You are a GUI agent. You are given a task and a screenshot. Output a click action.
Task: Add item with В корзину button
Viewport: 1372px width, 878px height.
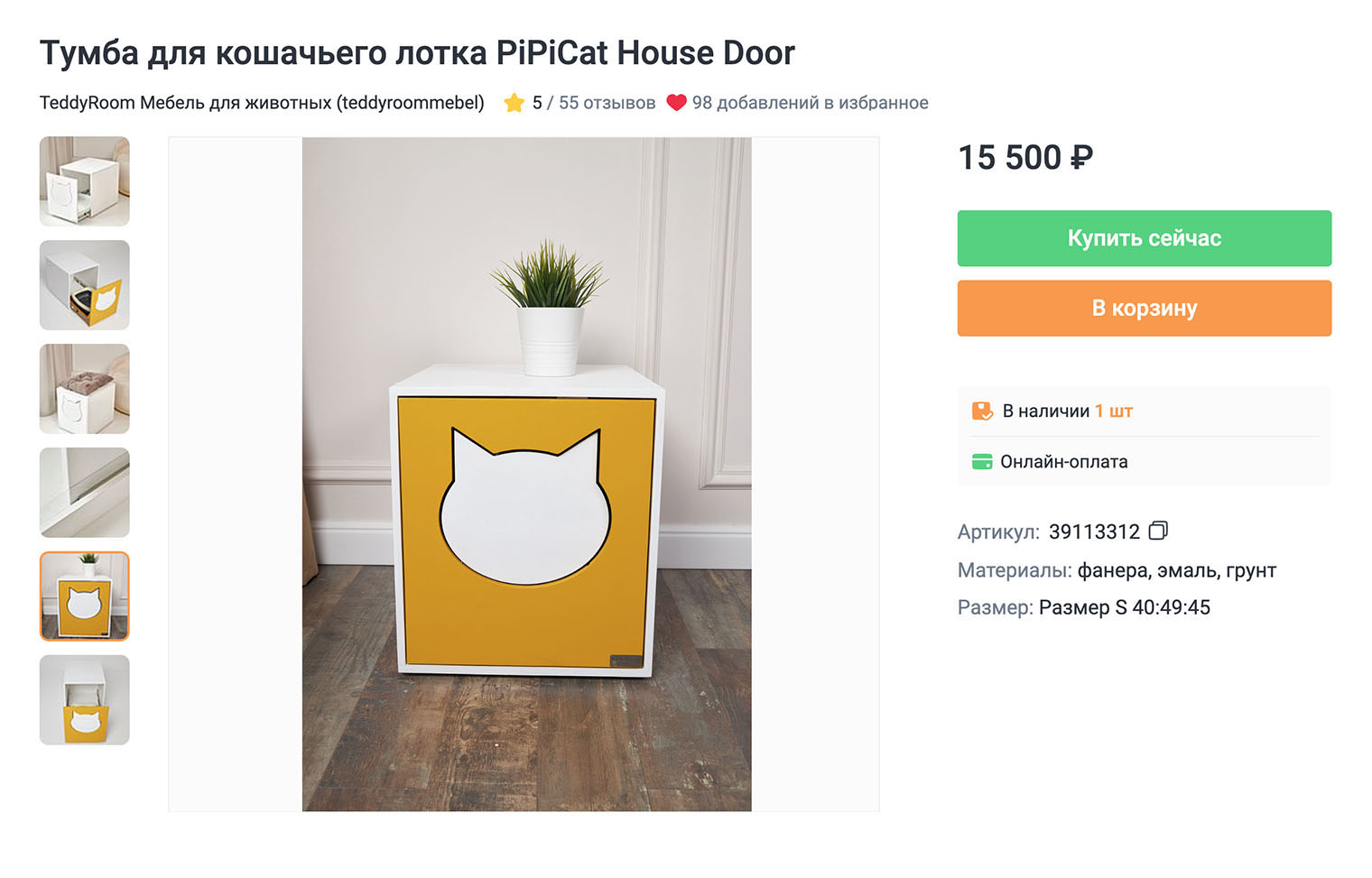pyautogui.click(x=1144, y=309)
